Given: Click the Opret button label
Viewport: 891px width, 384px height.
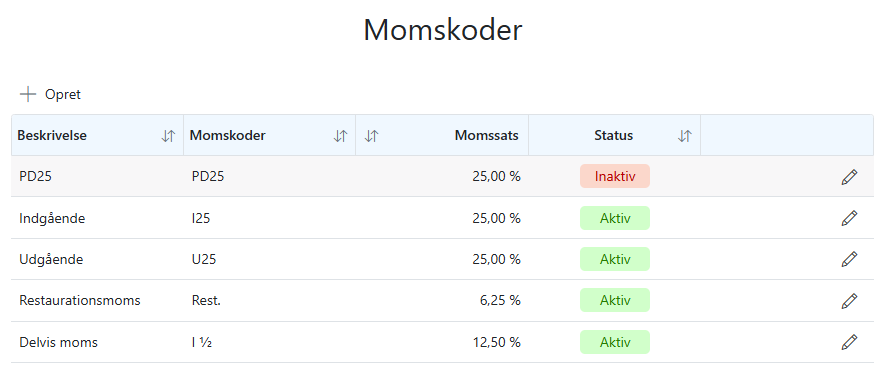Looking at the screenshot, I should [x=63, y=94].
